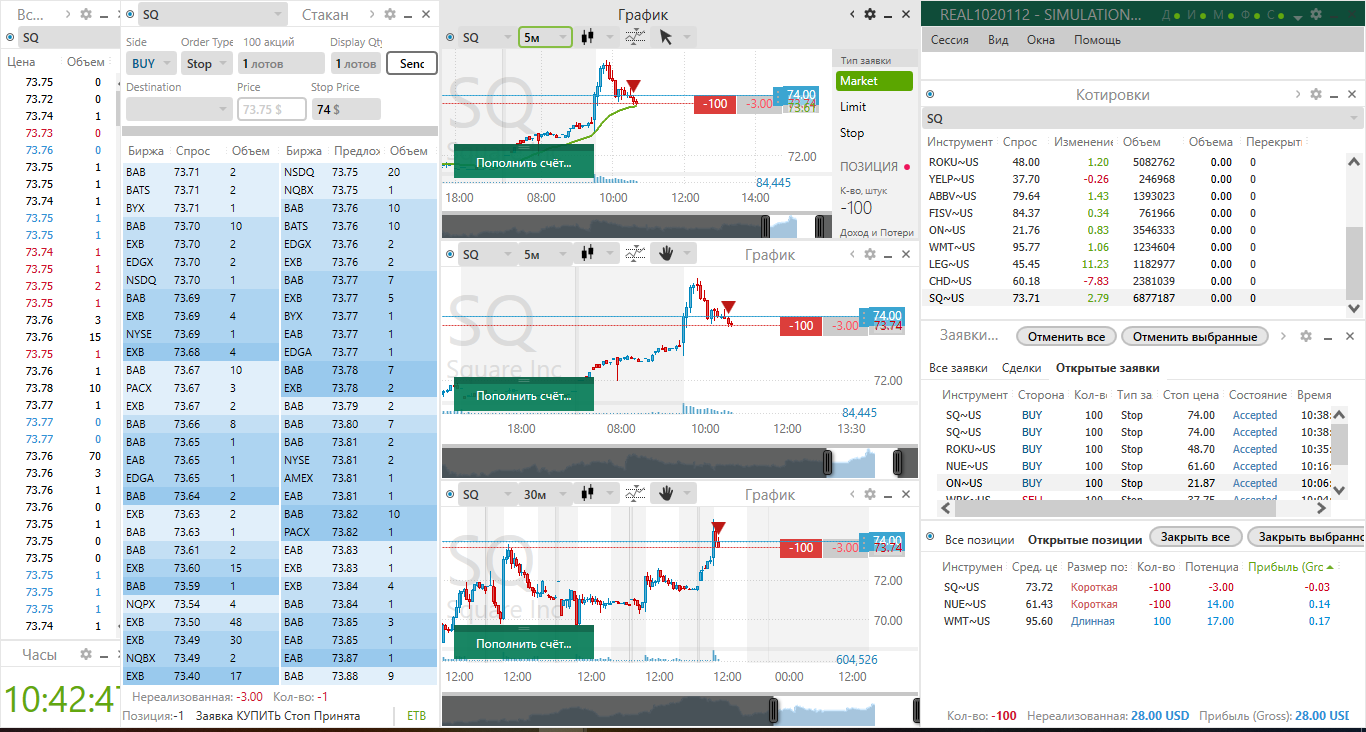The height and width of the screenshot is (732, 1366).
Task: Open the SQ symbol dropdown in the top chart
Action: tap(485, 37)
